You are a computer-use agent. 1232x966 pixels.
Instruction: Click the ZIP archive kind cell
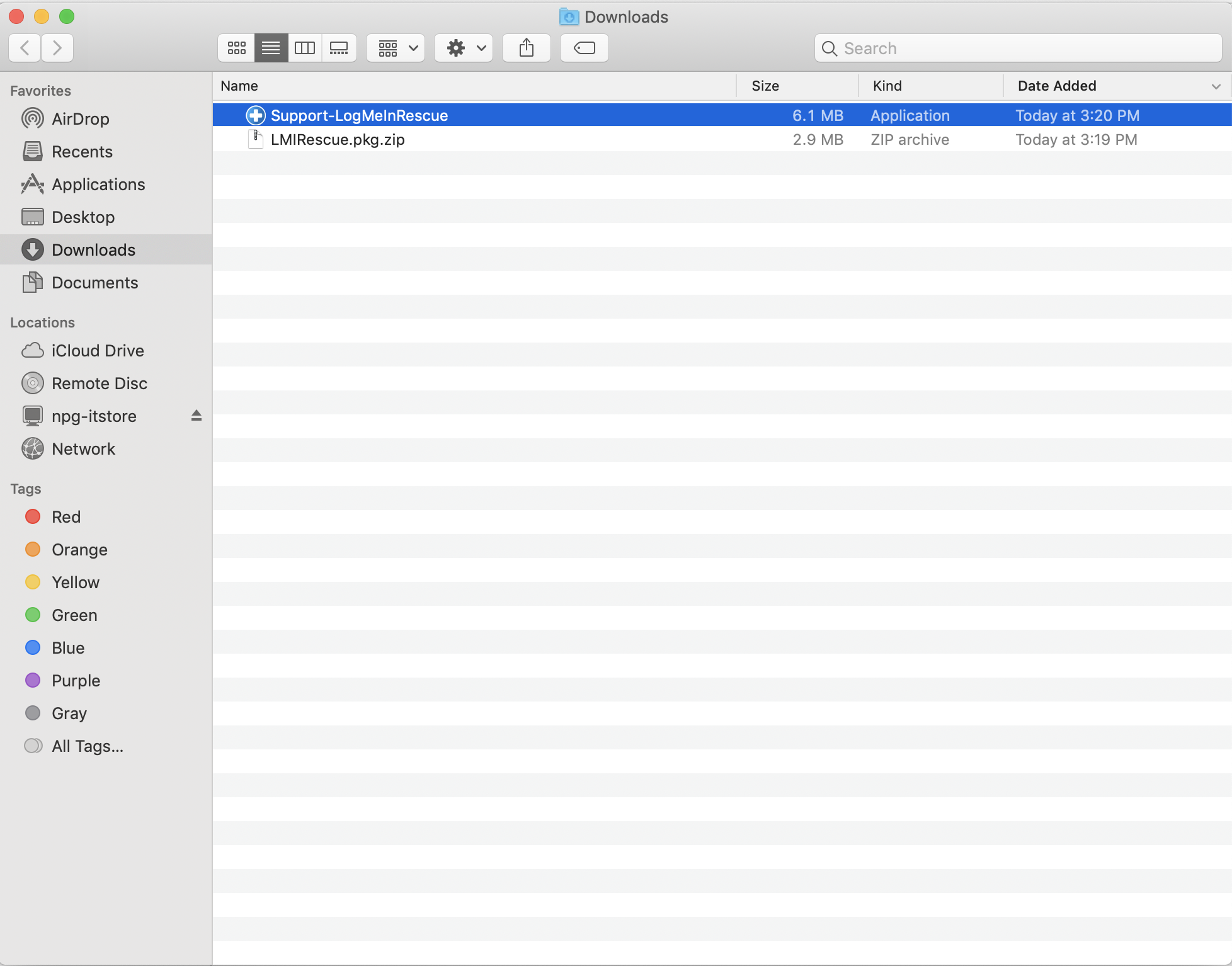910,139
